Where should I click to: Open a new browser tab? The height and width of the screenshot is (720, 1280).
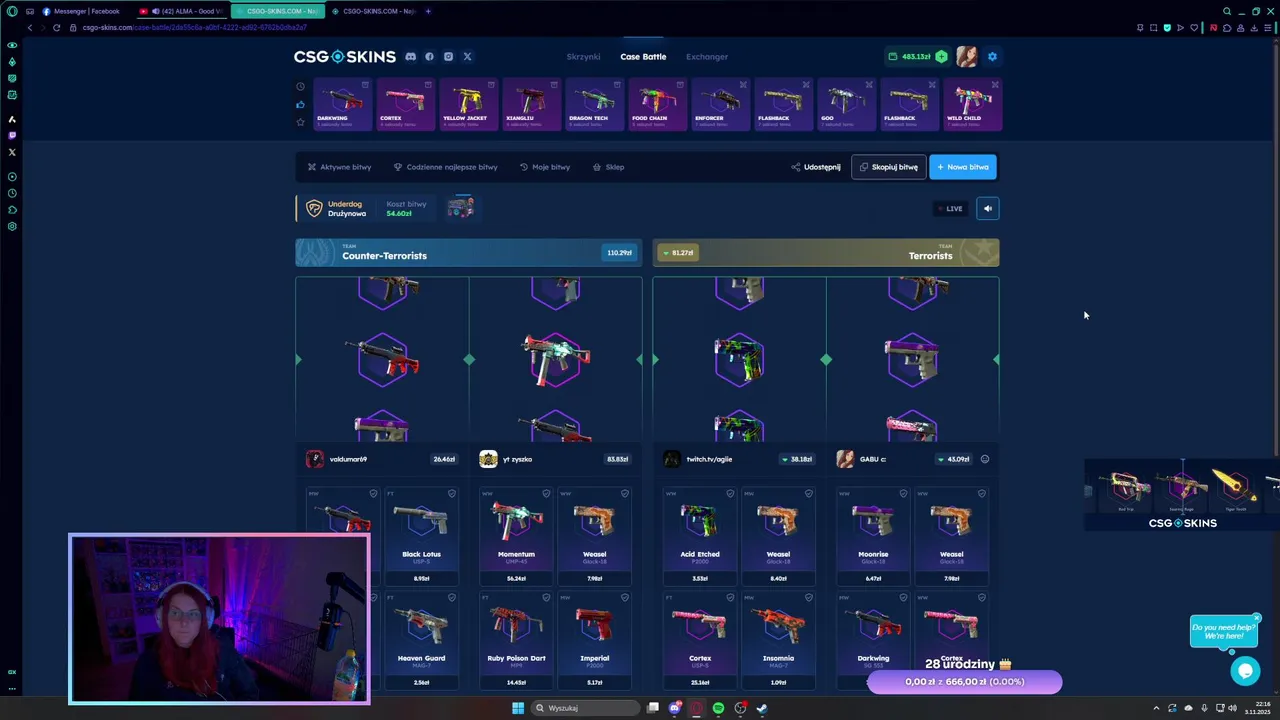point(428,11)
